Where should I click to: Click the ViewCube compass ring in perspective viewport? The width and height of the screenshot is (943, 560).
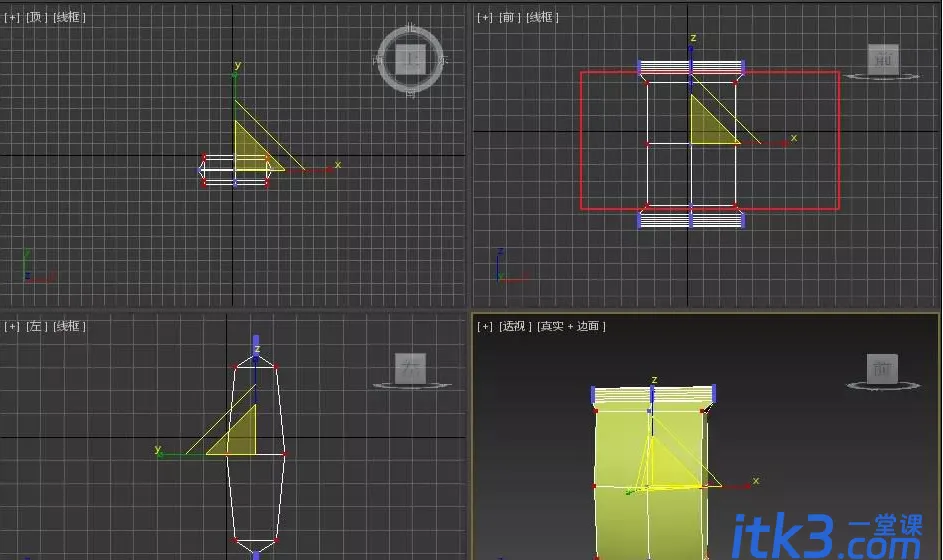(x=882, y=386)
